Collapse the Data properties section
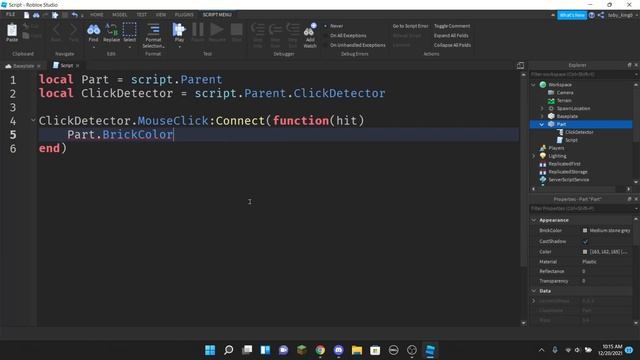Image resolution: width=640 pixels, height=360 pixels. [534, 291]
